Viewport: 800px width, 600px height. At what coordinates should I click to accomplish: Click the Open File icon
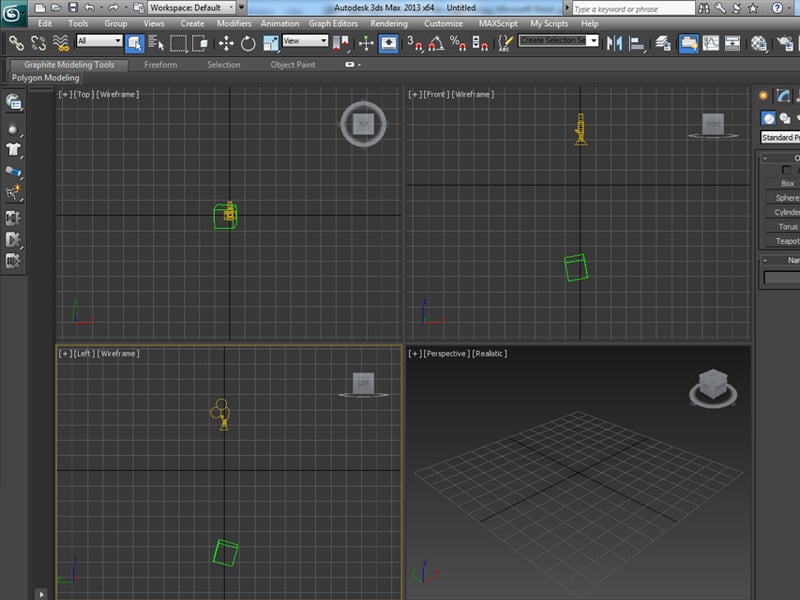[56, 8]
